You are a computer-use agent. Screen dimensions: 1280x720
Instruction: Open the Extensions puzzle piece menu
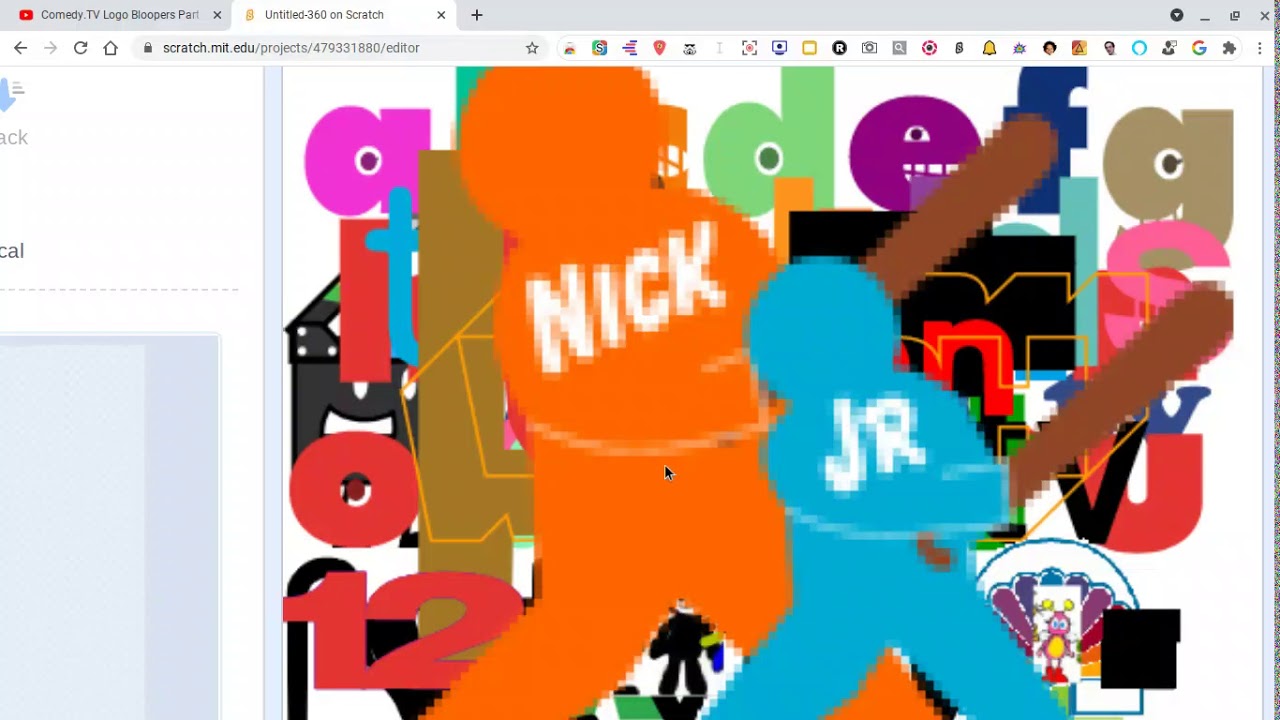[x=1229, y=48]
